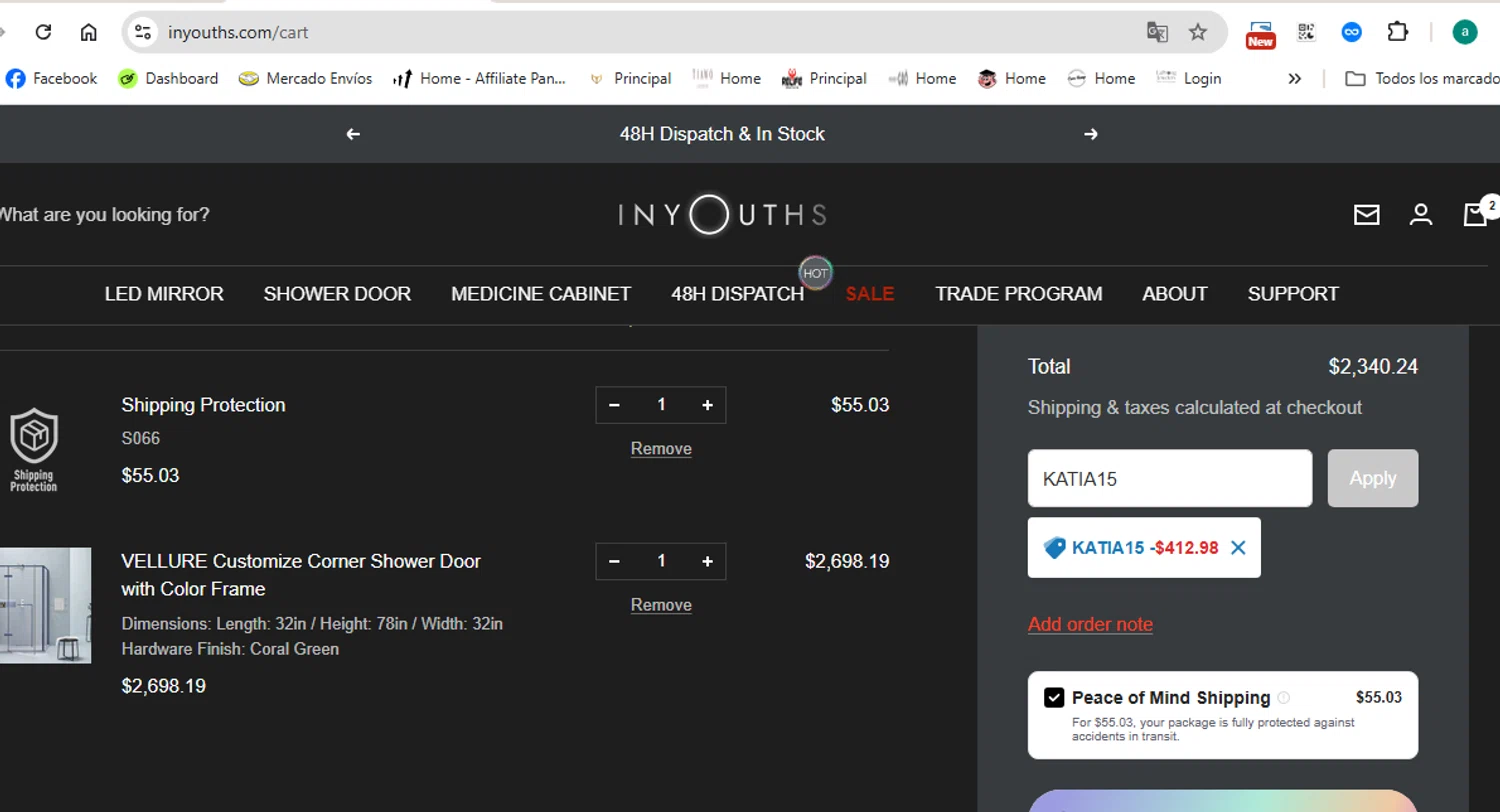
Task: Open LED MIRROR menu
Action: [x=164, y=294]
